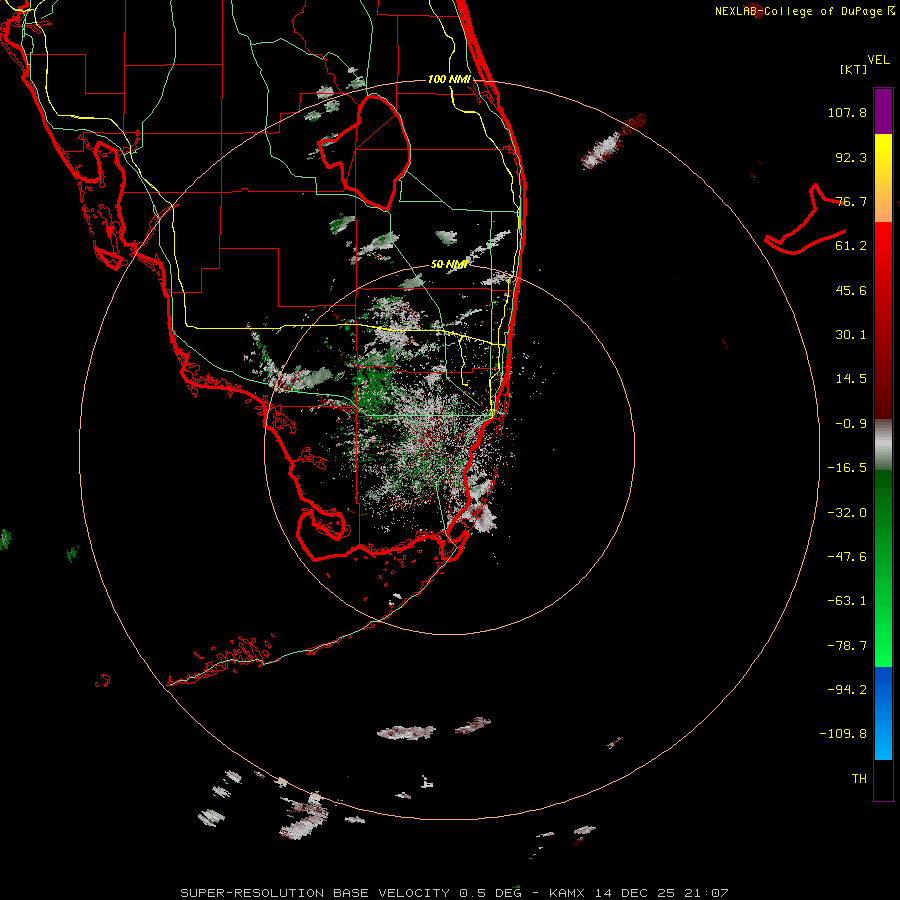The height and width of the screenshot is (900, 900).
Task: Click the 100 NMI range ring label
Action: pos(449,79)
